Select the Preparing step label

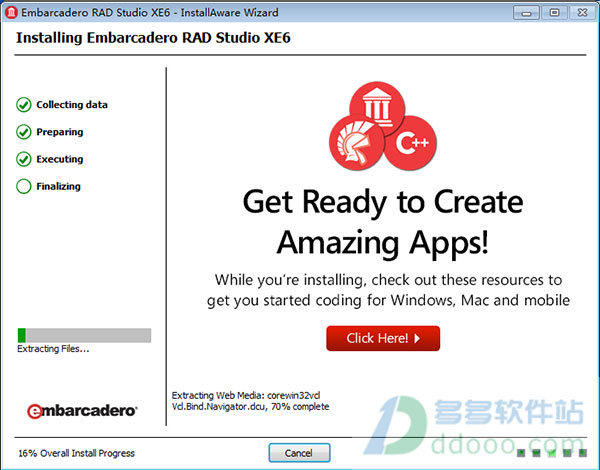click(60, 132)
